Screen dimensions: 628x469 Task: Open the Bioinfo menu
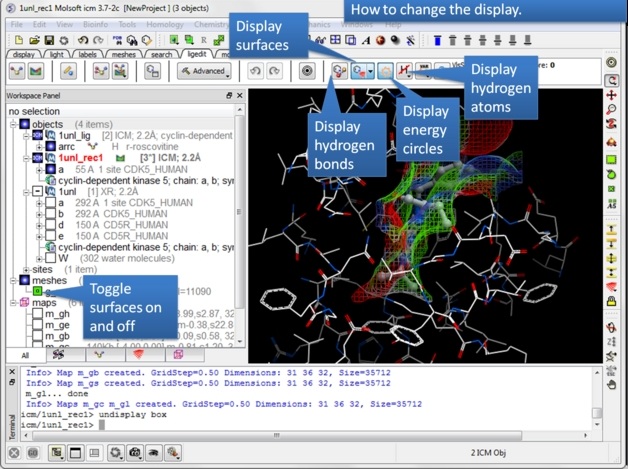(95, 24)
